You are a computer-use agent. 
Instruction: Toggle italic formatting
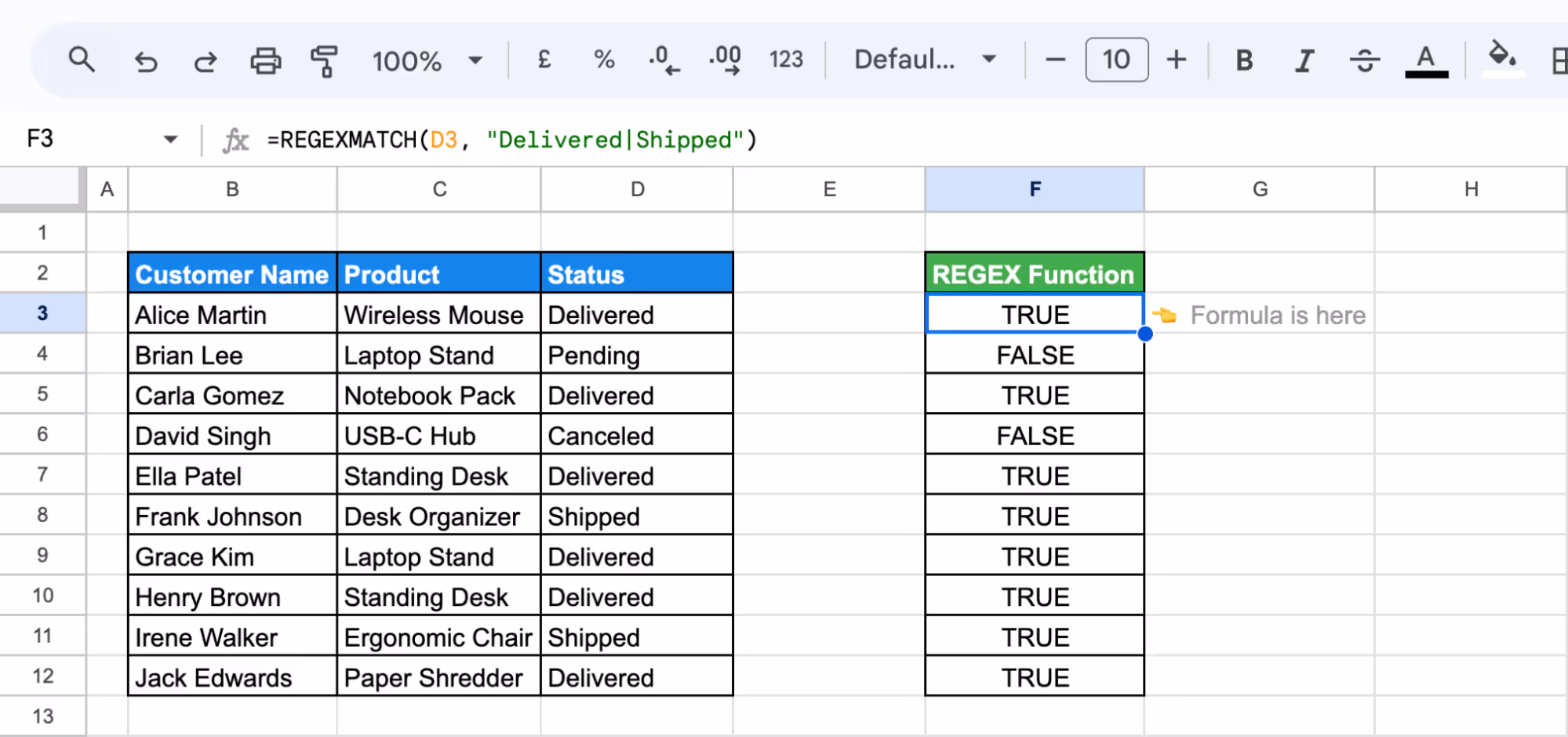(1304, 60)
